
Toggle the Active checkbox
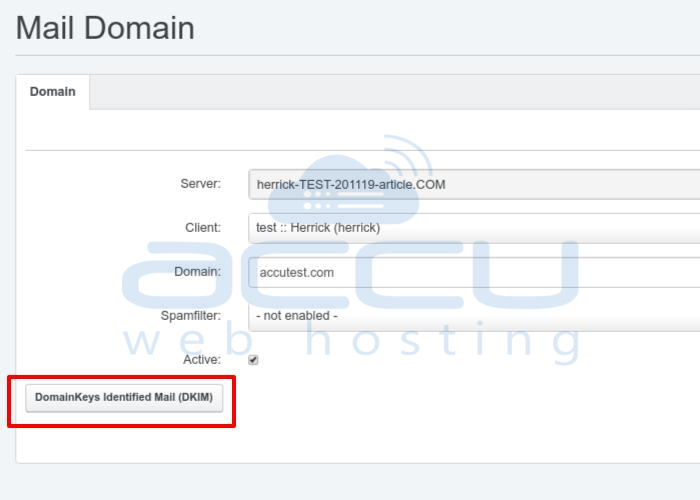point(253,360)
